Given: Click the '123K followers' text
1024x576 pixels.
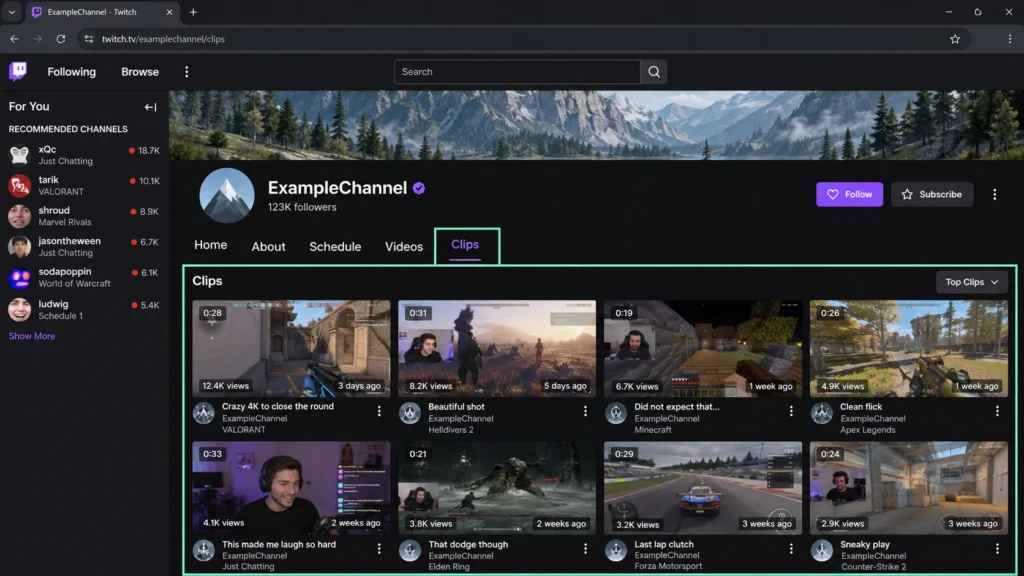Looking at the screenshot, I should click(302, 207).
